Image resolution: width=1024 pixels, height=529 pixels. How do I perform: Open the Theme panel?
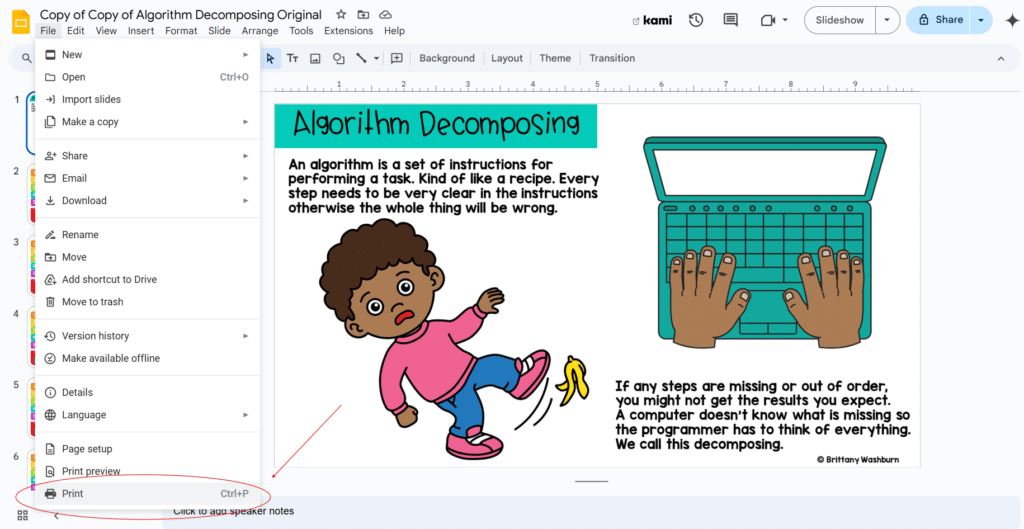coord(555,58)
